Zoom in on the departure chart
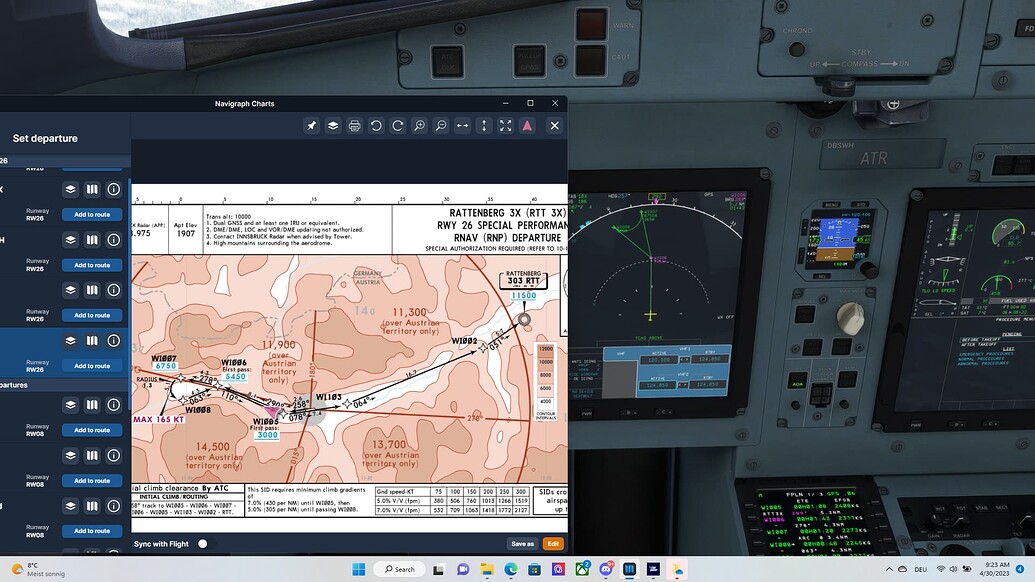This screenshot has height=582, width=1035. pos(419,125)
